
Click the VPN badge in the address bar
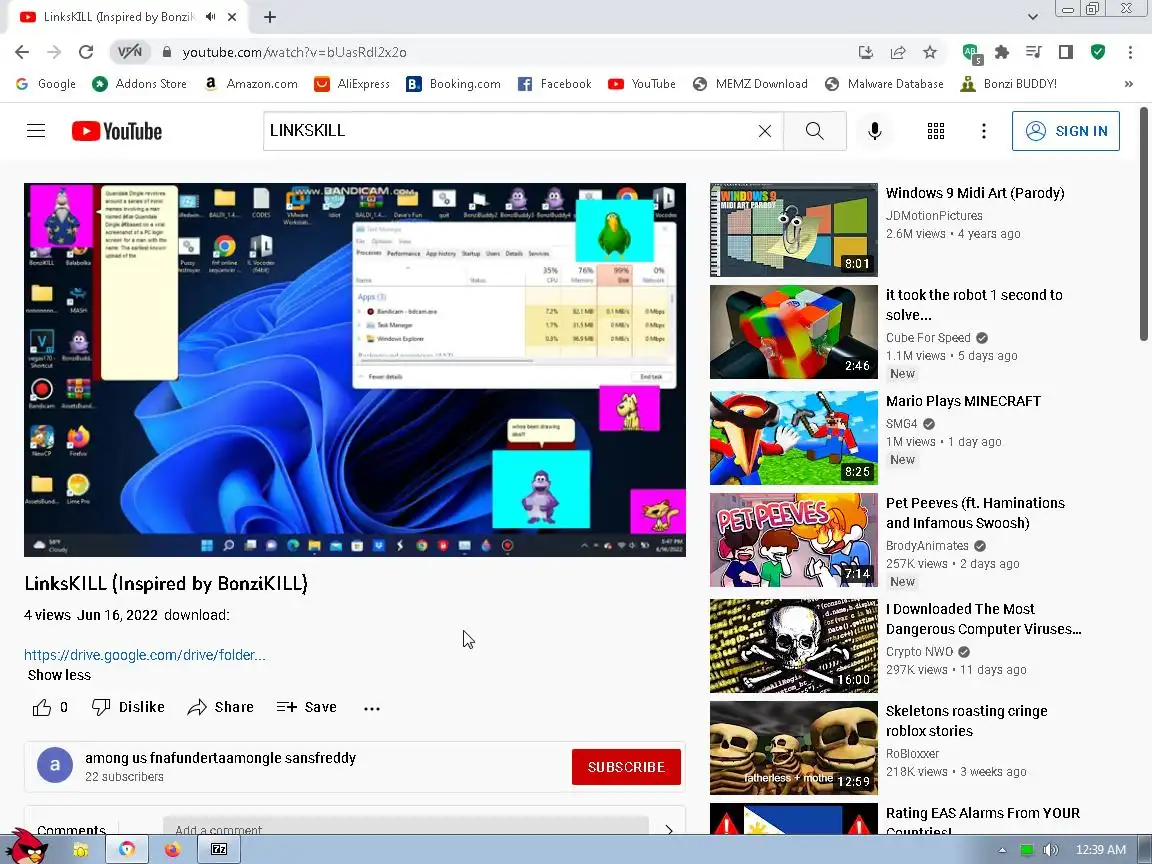(x=130, y=52)
